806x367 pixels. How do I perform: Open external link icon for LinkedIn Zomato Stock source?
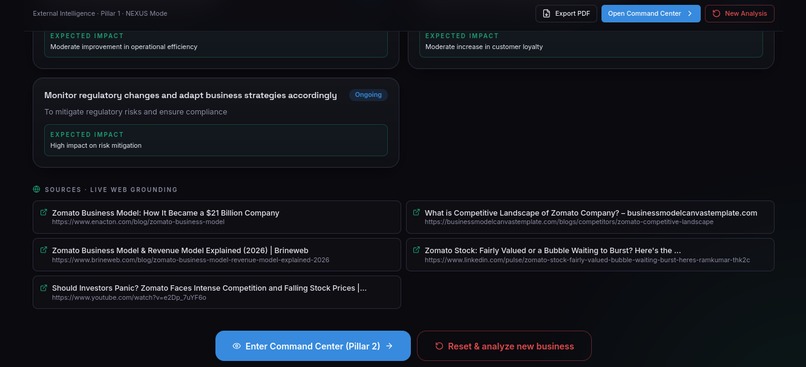coord(416,250)
